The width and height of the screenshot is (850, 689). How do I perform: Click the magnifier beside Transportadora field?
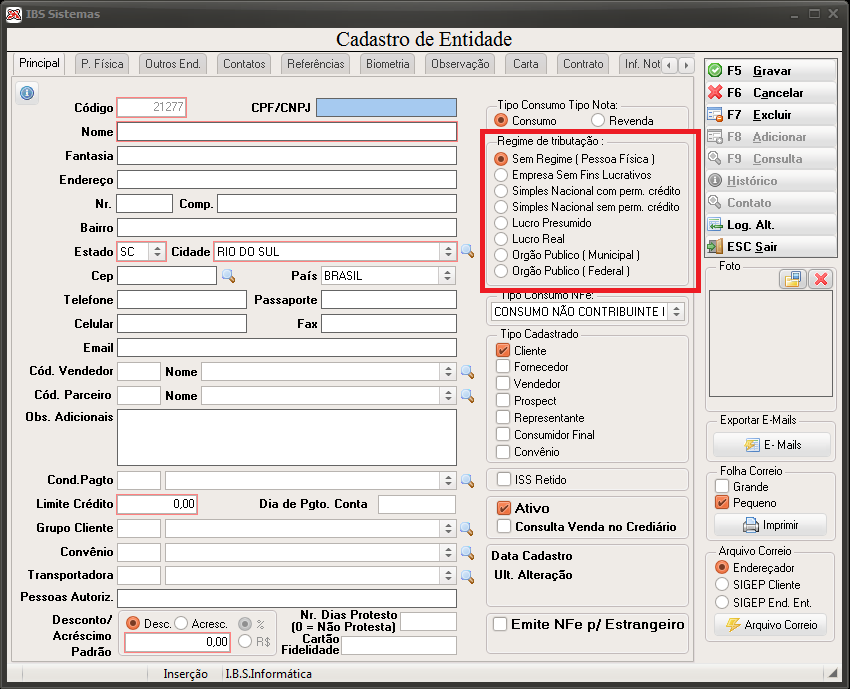click(467, 576)
